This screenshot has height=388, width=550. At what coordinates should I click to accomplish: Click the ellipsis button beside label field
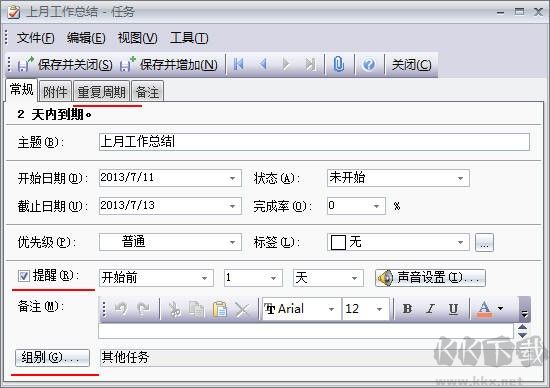coord(484,243)
